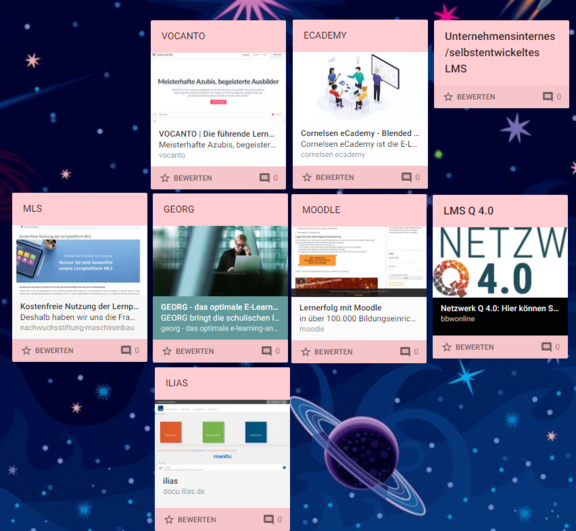This screenshot has height=531, width=576.
Task: Rate ILIAS via BEWERTEN label
Action: pos(197,520)
